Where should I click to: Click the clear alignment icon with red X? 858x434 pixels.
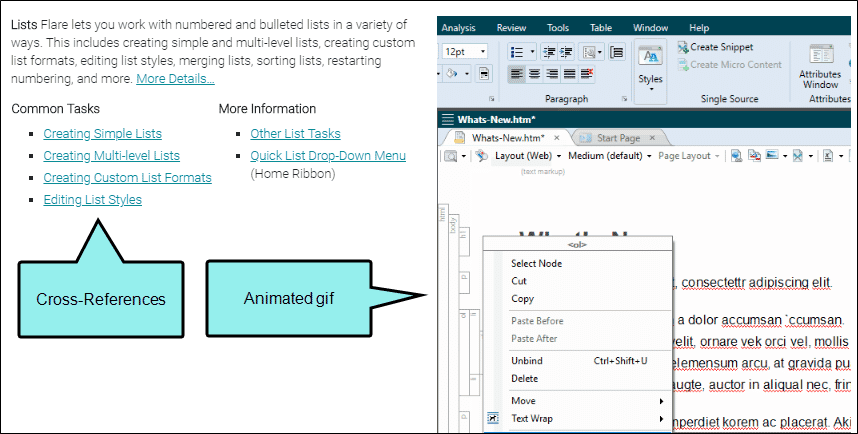(587, 73)
